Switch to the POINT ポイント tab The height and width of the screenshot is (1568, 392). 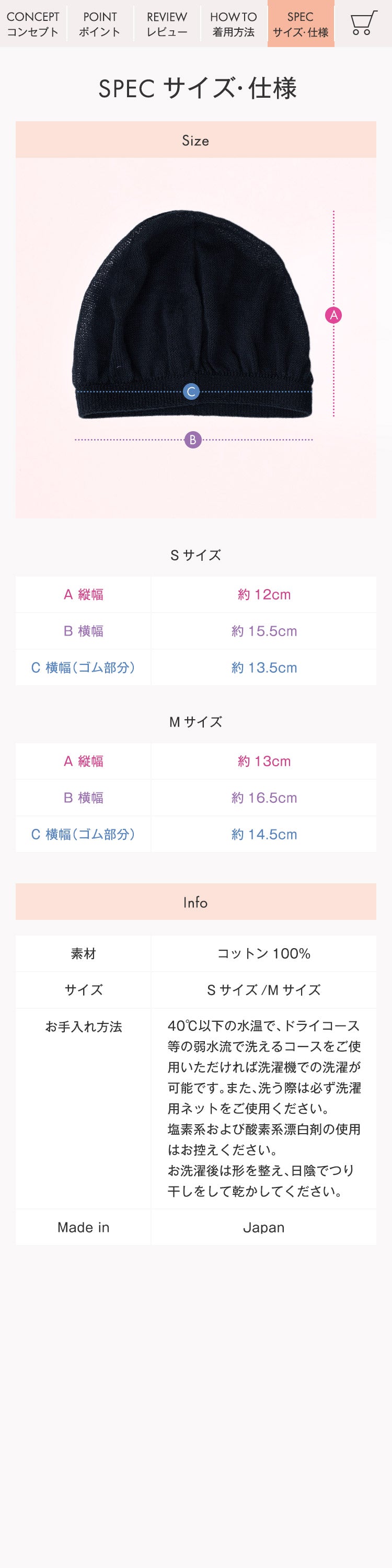(100, 24)
